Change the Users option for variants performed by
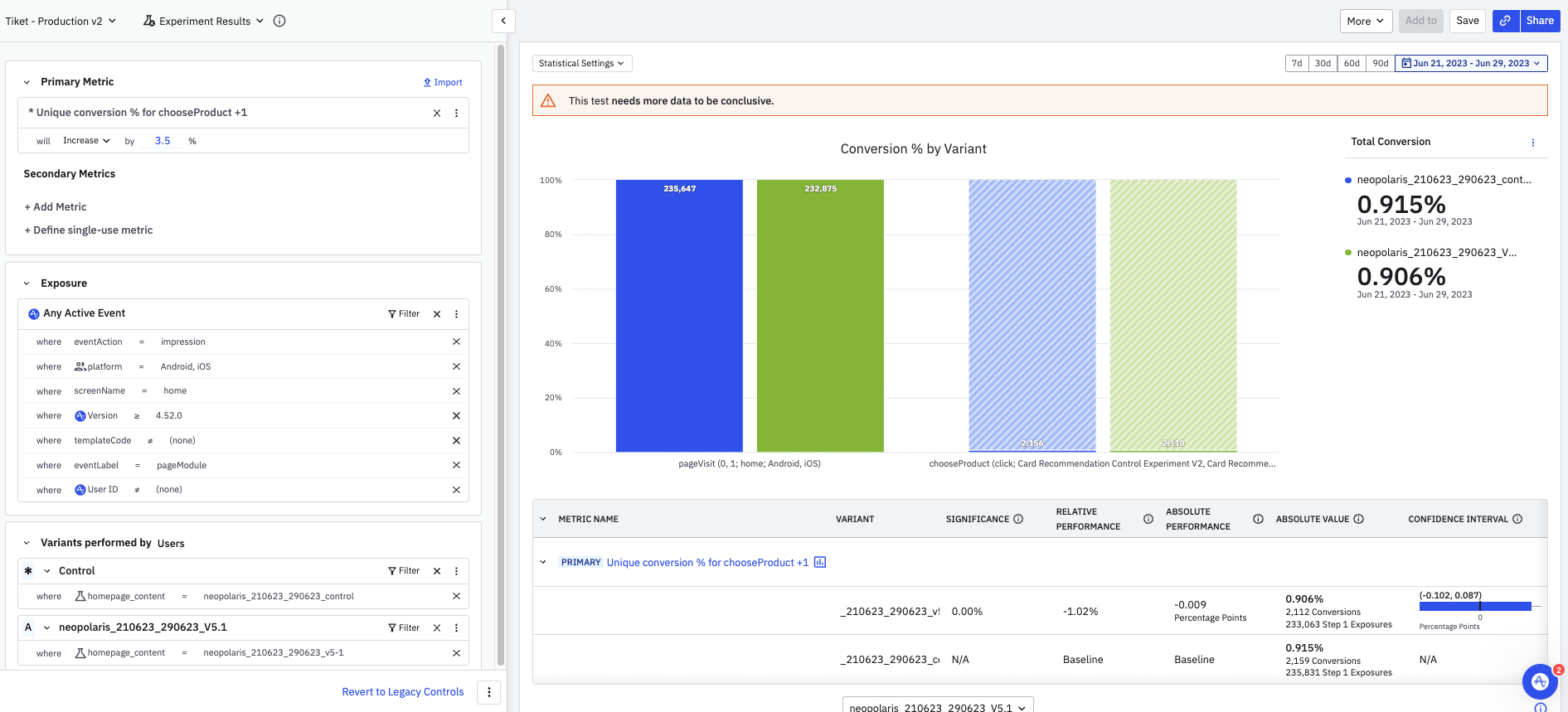Image resolution: width=1568 pixels, height=712 pixels. tap(171, 544)
